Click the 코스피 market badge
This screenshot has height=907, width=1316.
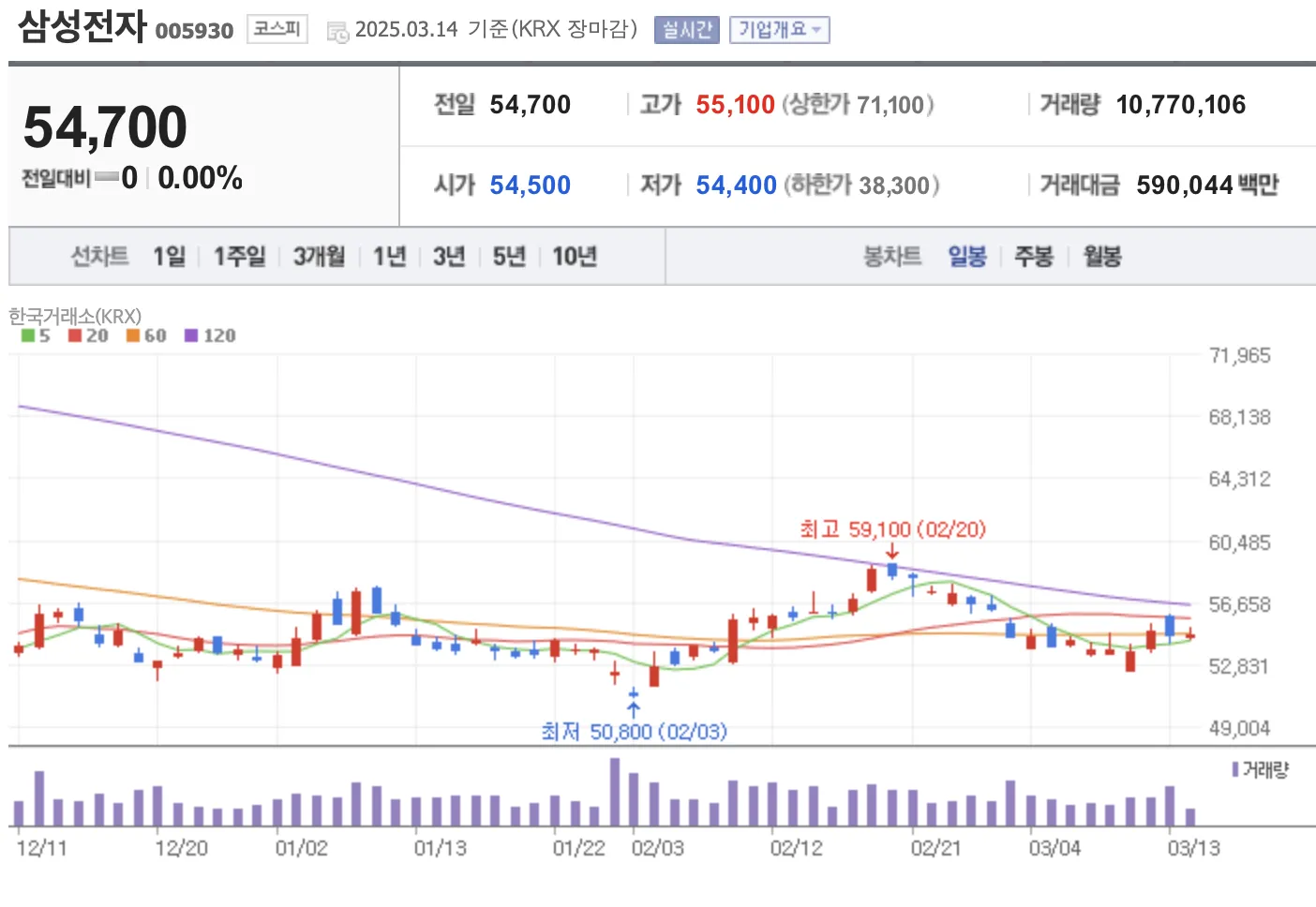coord(277,29)
